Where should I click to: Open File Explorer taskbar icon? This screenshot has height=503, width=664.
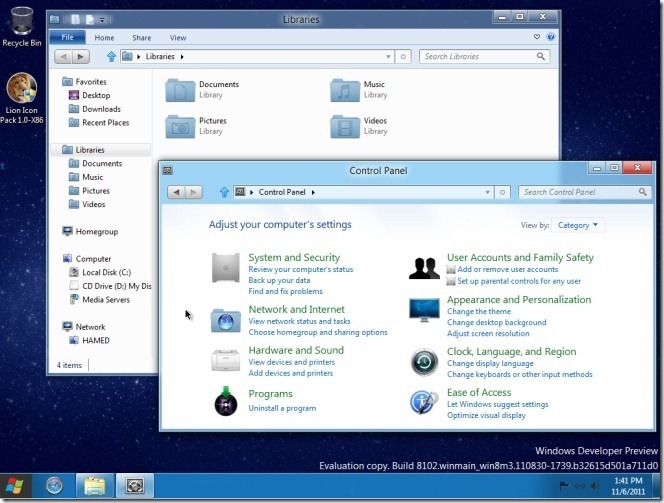click(x=94, y=486)
